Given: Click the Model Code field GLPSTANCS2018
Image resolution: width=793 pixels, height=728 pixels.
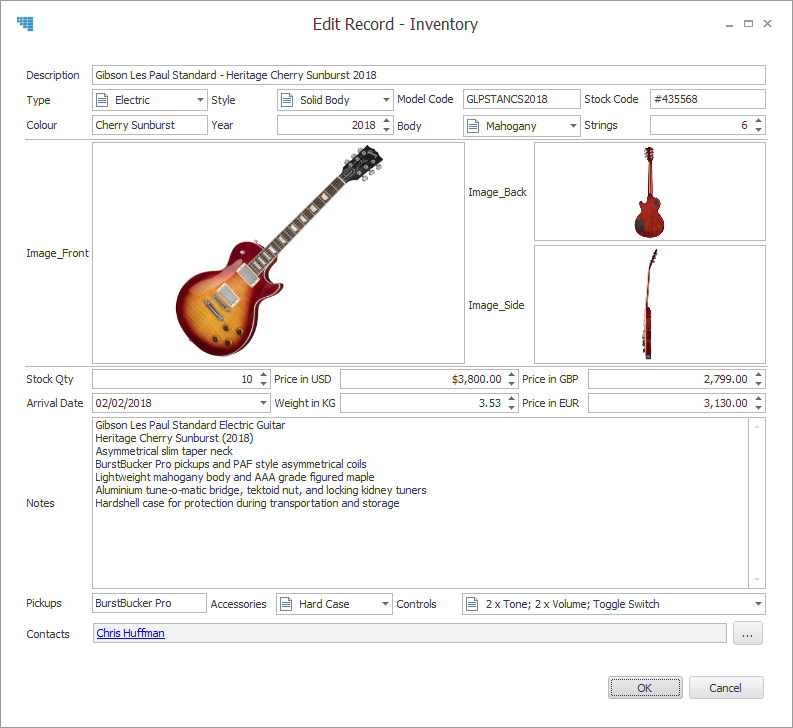Looking at the screenshot, I should (521, 99).
